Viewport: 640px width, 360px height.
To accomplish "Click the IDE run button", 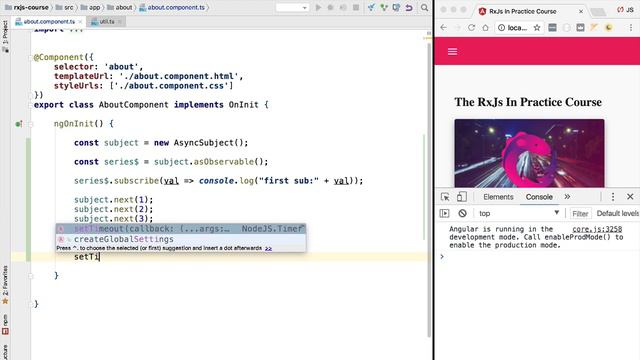I will click(318, 7).
